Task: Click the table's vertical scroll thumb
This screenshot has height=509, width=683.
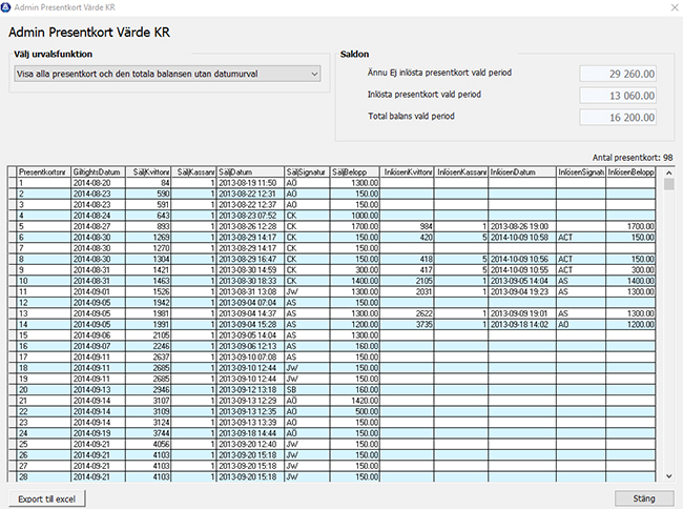Action: 669,185
